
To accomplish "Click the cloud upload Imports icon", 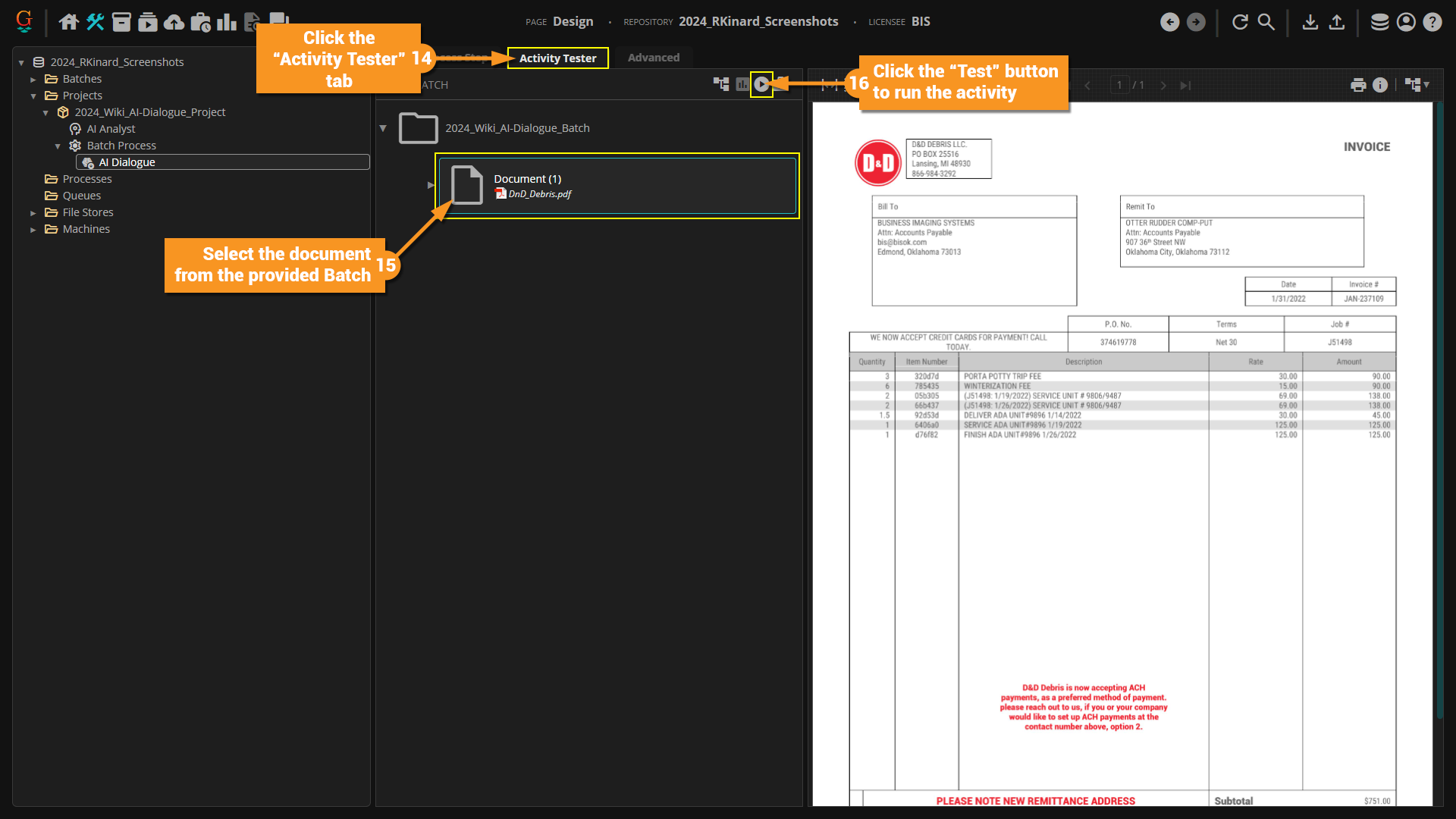I will (174, 22).
